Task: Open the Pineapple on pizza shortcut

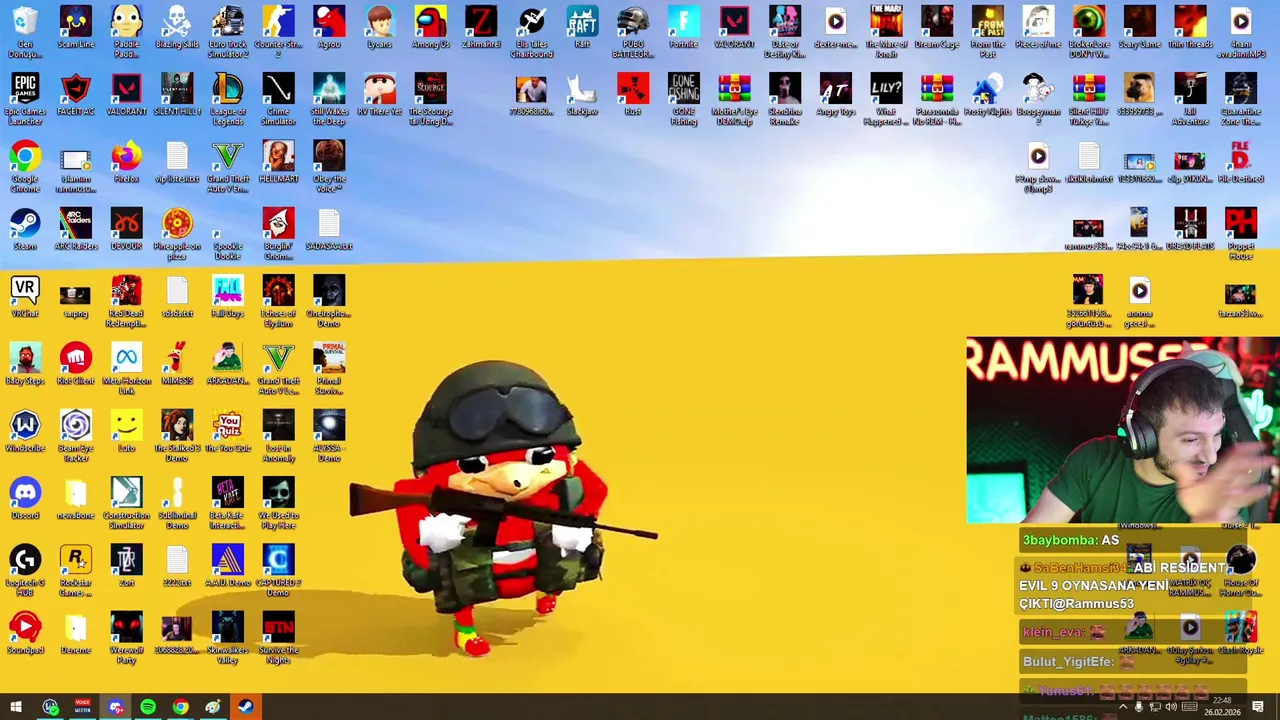Action: coord(177,234)
